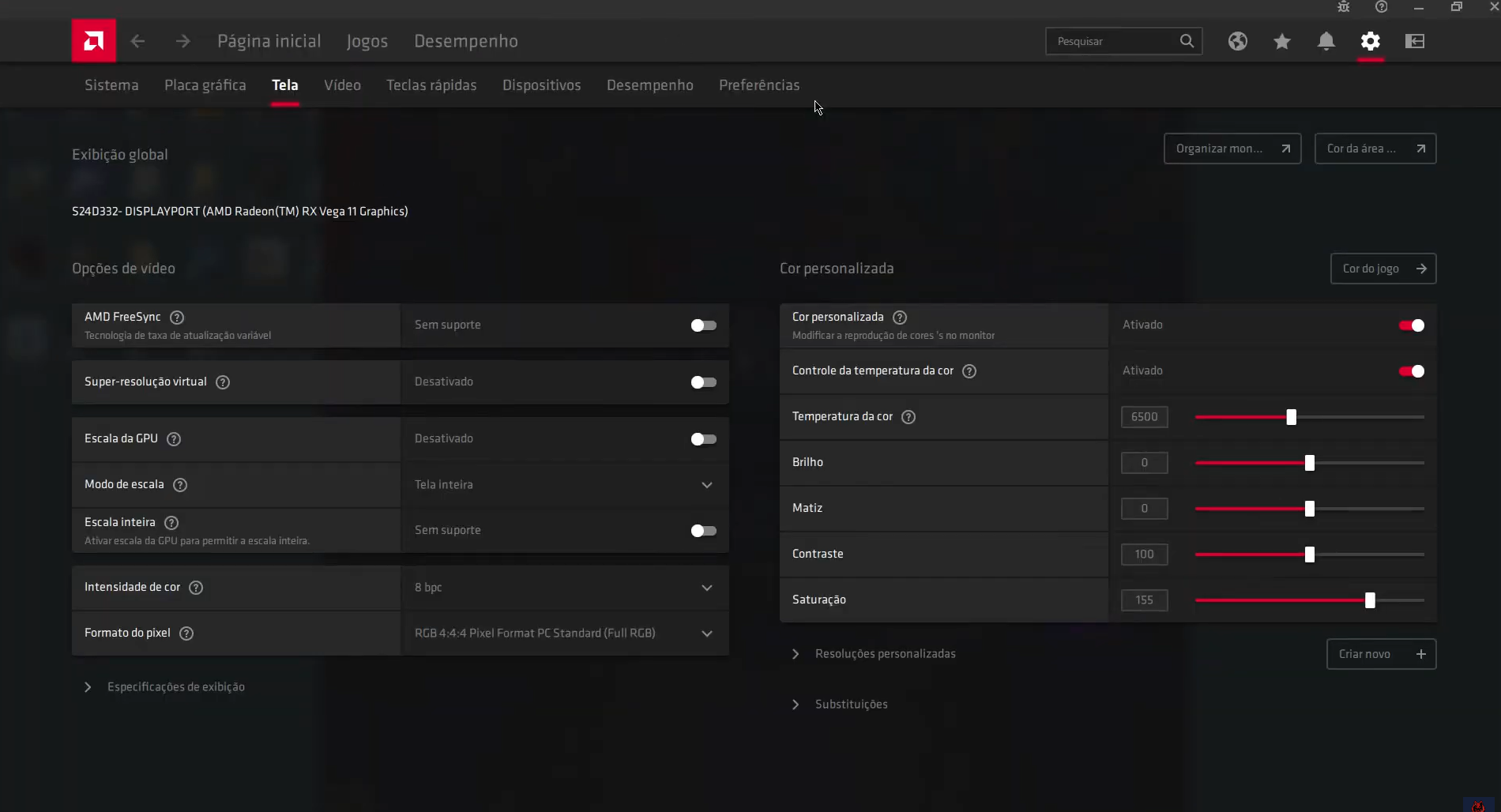Show AMD FreeSync help tooltip icon
Image resolution: width=1501 pixels, height=812 pixels.
click(177, 318)
